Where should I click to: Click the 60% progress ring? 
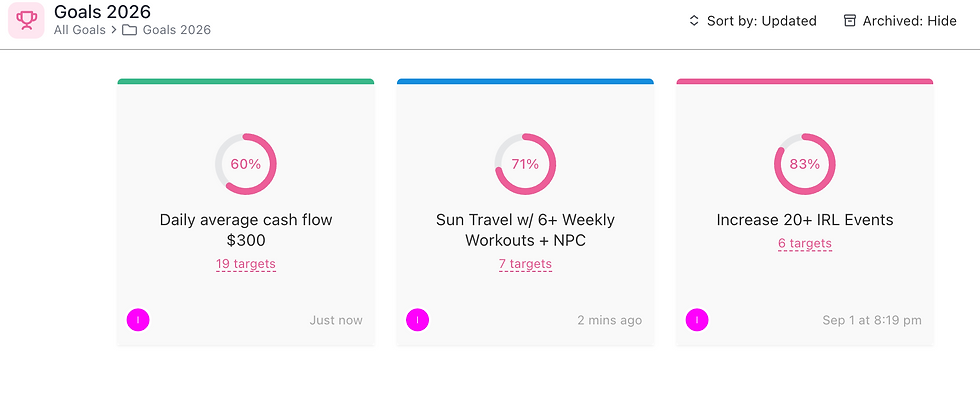coord(246,164)
